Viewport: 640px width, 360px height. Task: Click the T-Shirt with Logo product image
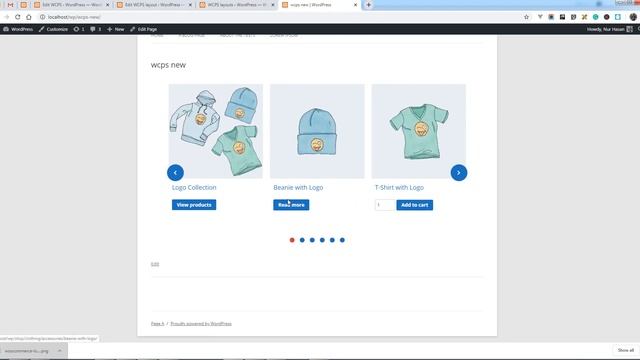pyautogui.click(x=418, y=131)
